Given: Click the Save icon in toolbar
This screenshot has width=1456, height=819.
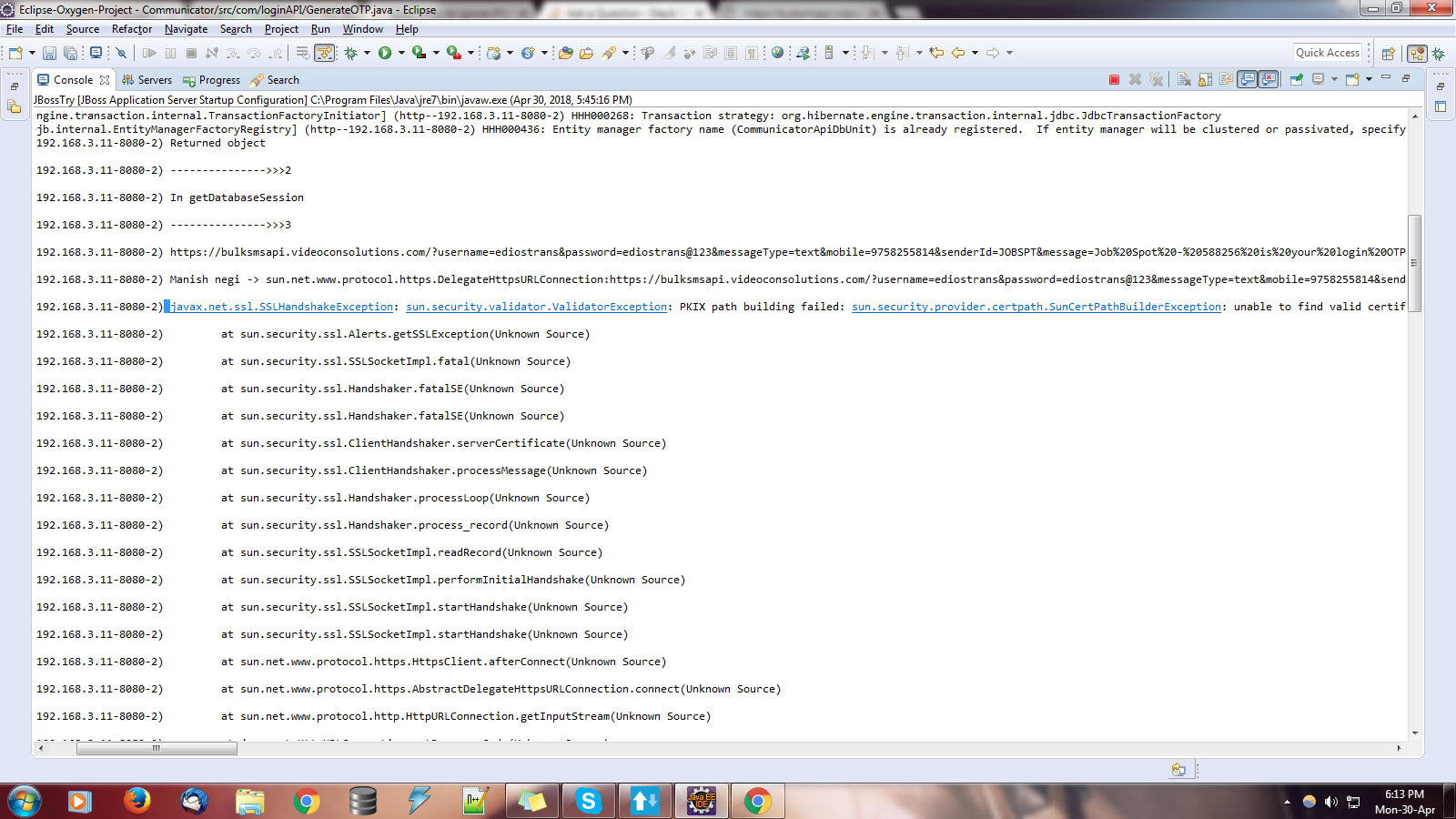Looking at the screenshot, I should point(49,53).
